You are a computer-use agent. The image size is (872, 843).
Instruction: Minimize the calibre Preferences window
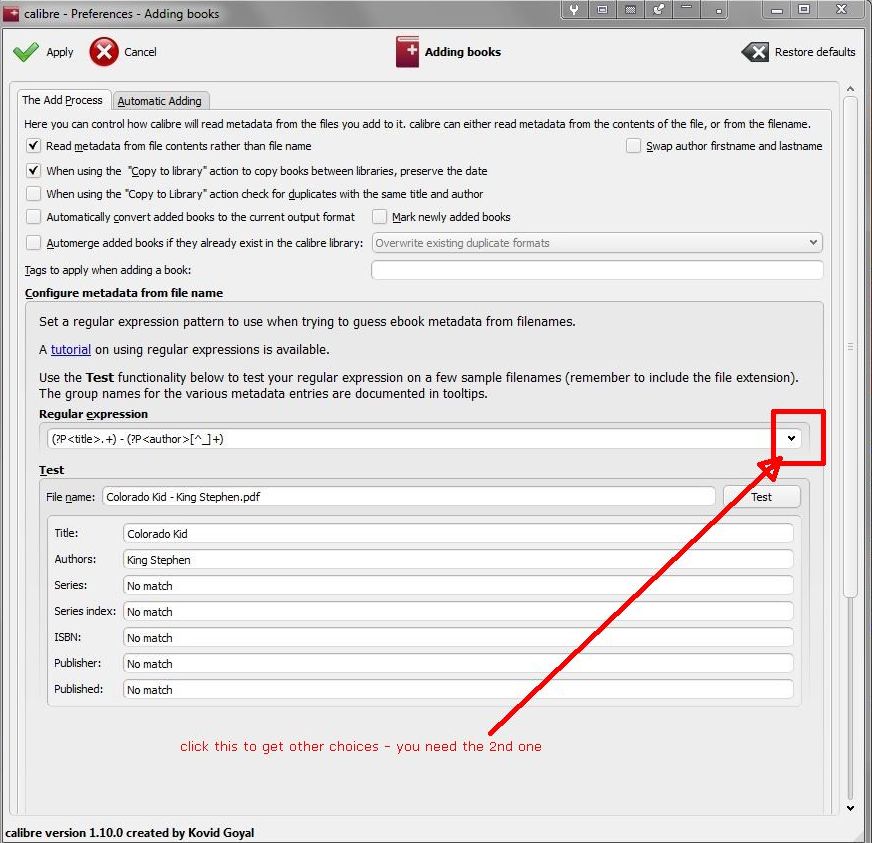tap(777, 9)
